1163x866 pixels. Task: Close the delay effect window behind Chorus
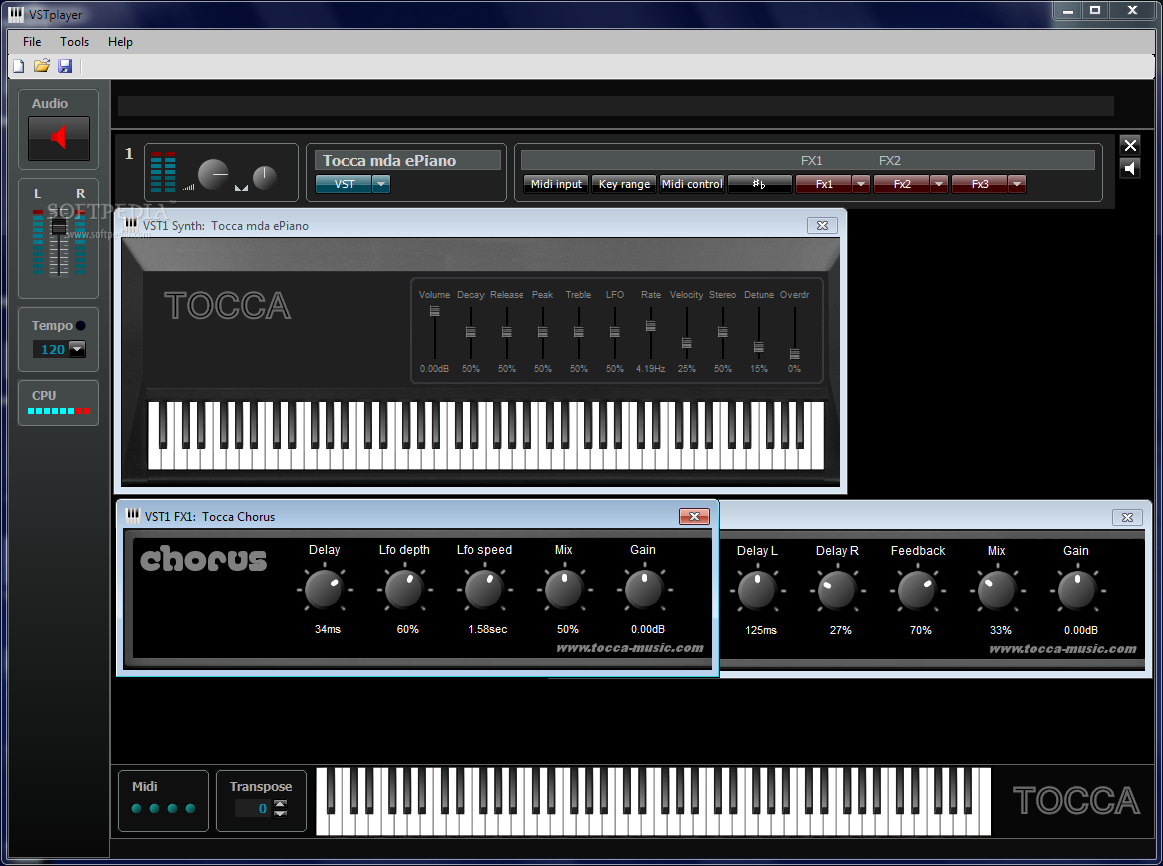pyautogui.click(x=1127, y=518)
